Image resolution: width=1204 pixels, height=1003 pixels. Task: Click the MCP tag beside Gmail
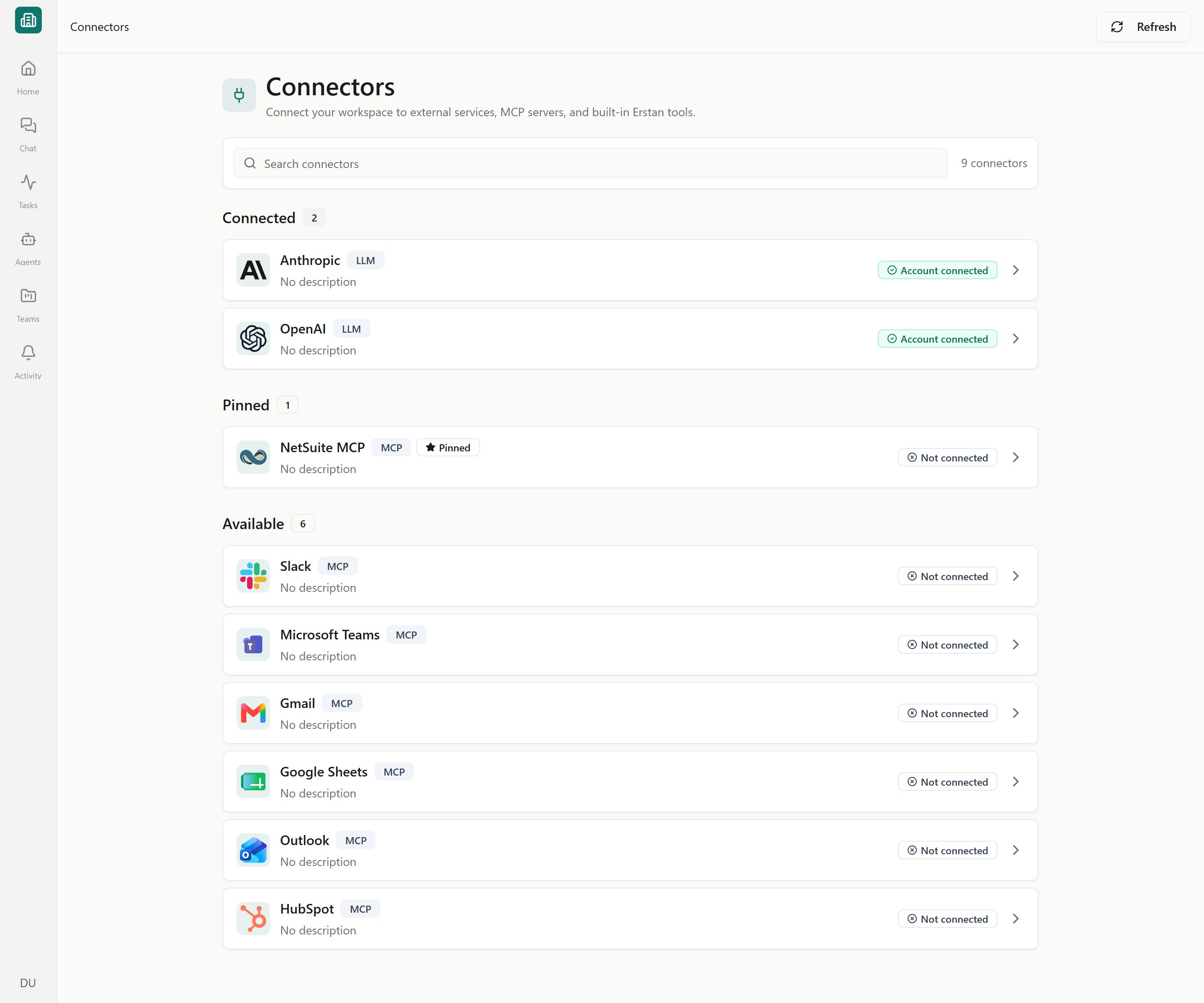coord(342,703)
